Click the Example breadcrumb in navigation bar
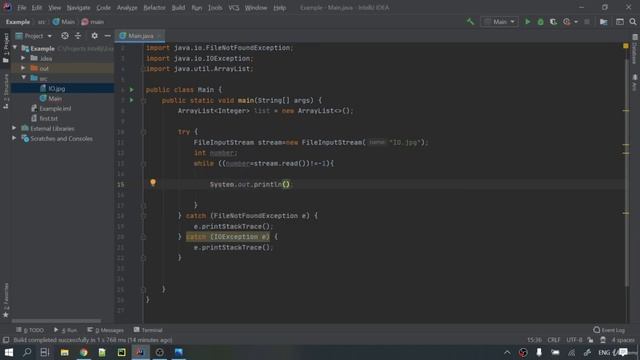This screenshot has width=640, height=360. coord(18,22)
